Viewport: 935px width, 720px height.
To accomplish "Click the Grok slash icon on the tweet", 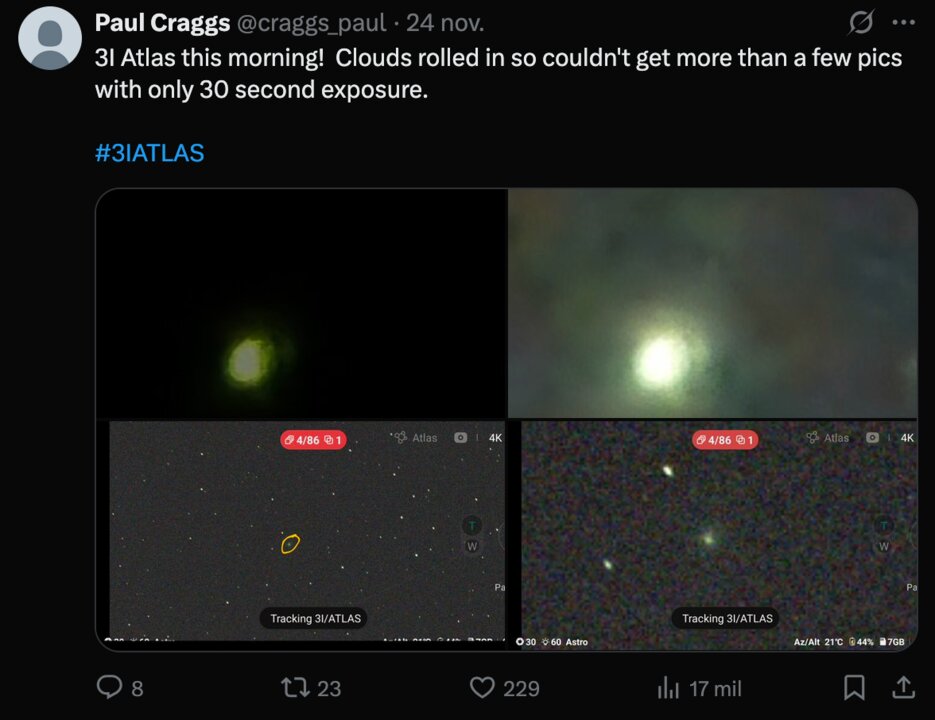I will click(860, 22).
